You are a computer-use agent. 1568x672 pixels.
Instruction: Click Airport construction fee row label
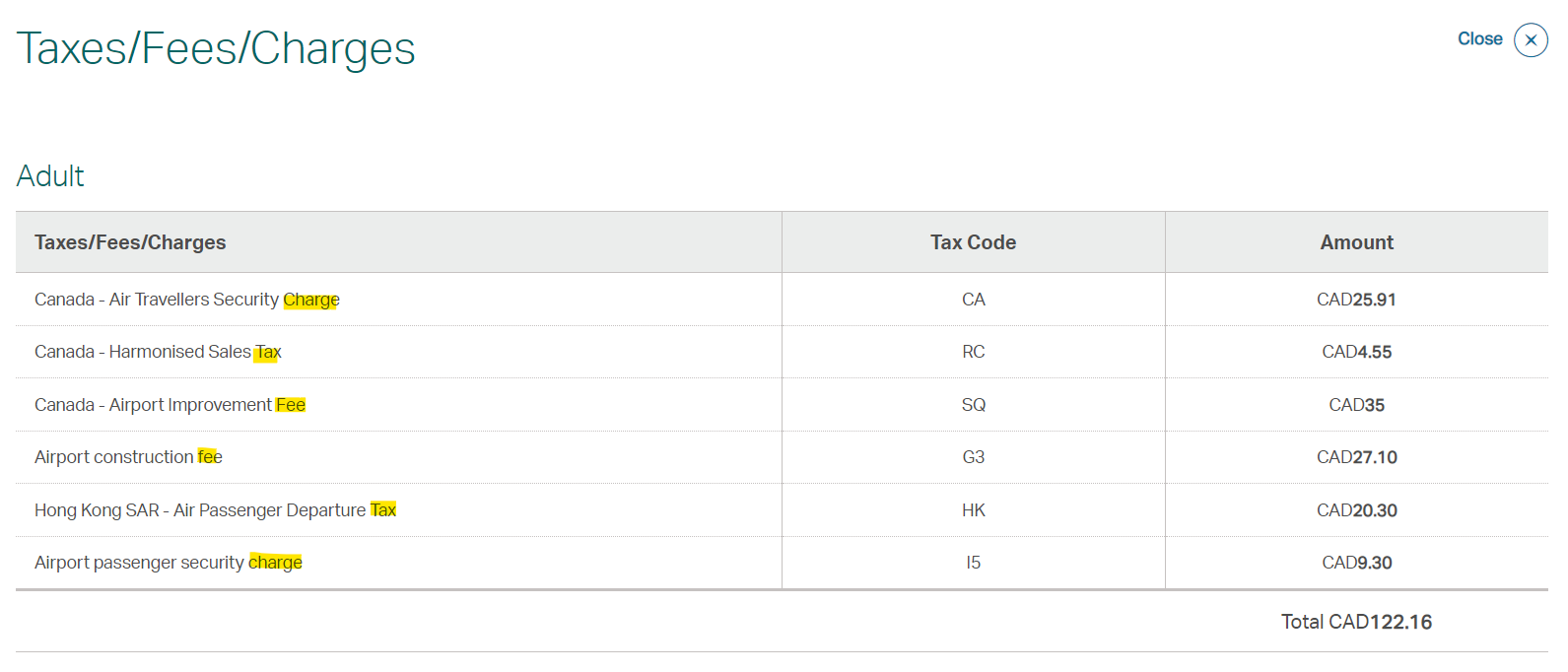[128, 457]
